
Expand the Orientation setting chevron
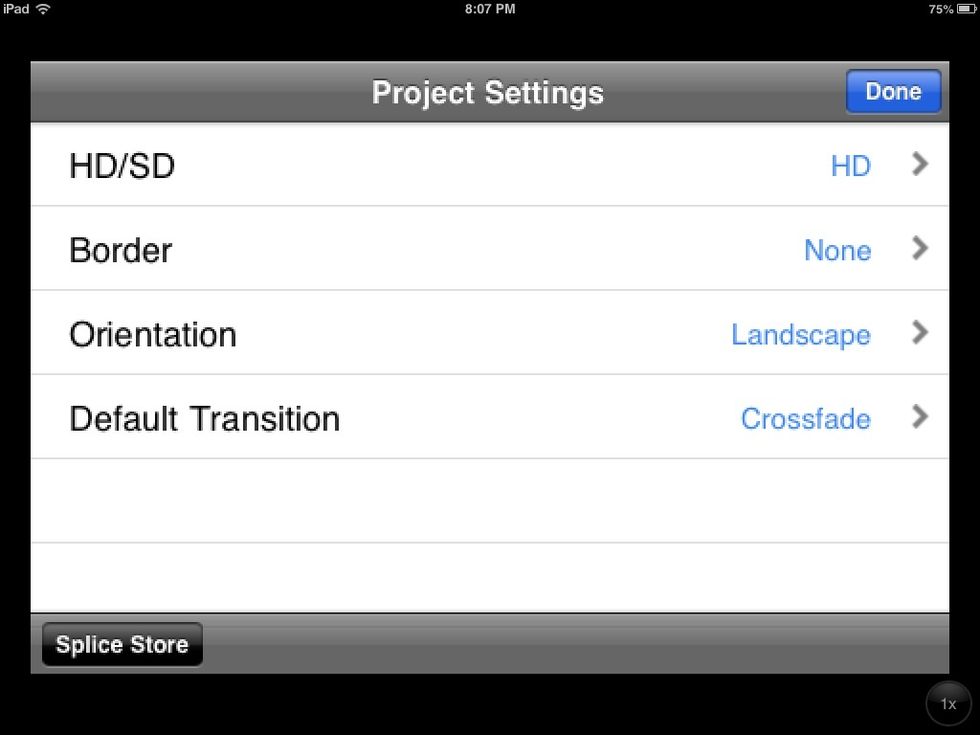(x=919, y=334)
